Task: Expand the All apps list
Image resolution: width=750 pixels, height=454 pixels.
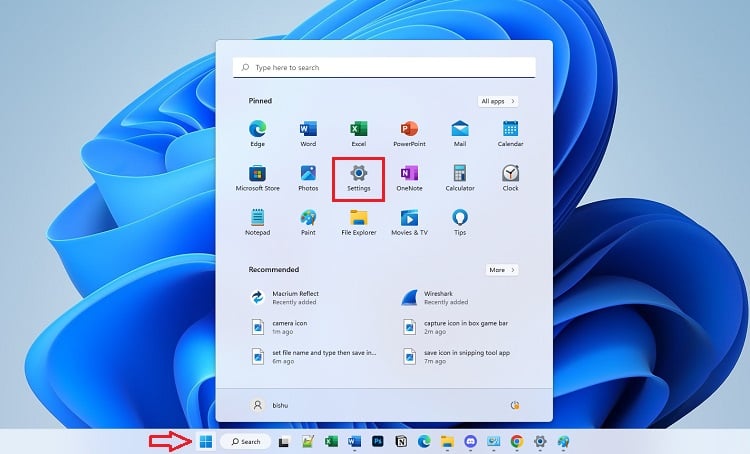Action: point(498,101)
